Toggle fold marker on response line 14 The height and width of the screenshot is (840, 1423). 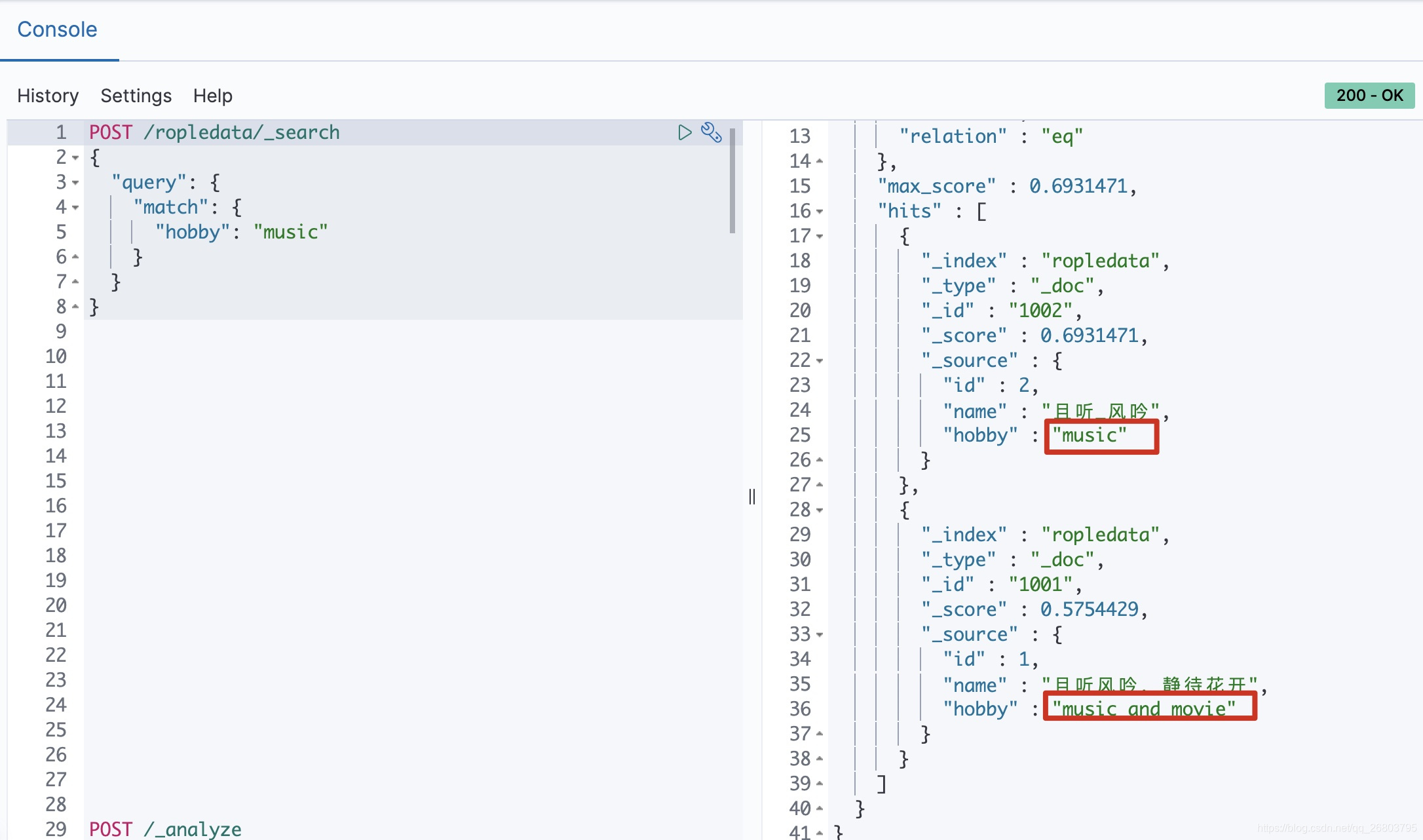point(820,161)
